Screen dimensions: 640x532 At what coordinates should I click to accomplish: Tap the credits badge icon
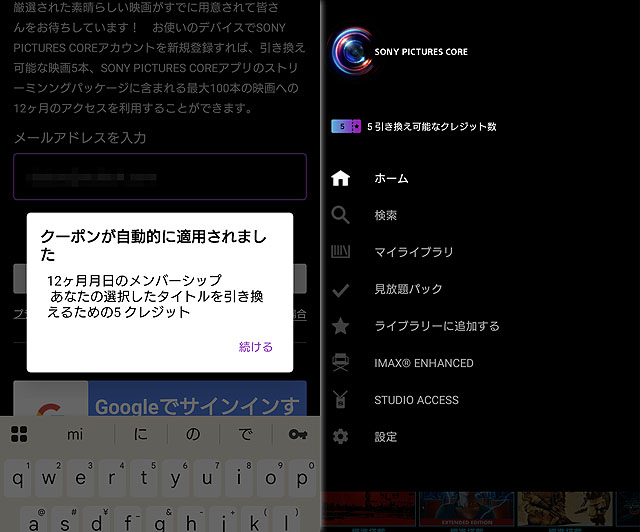coord(346,127)
